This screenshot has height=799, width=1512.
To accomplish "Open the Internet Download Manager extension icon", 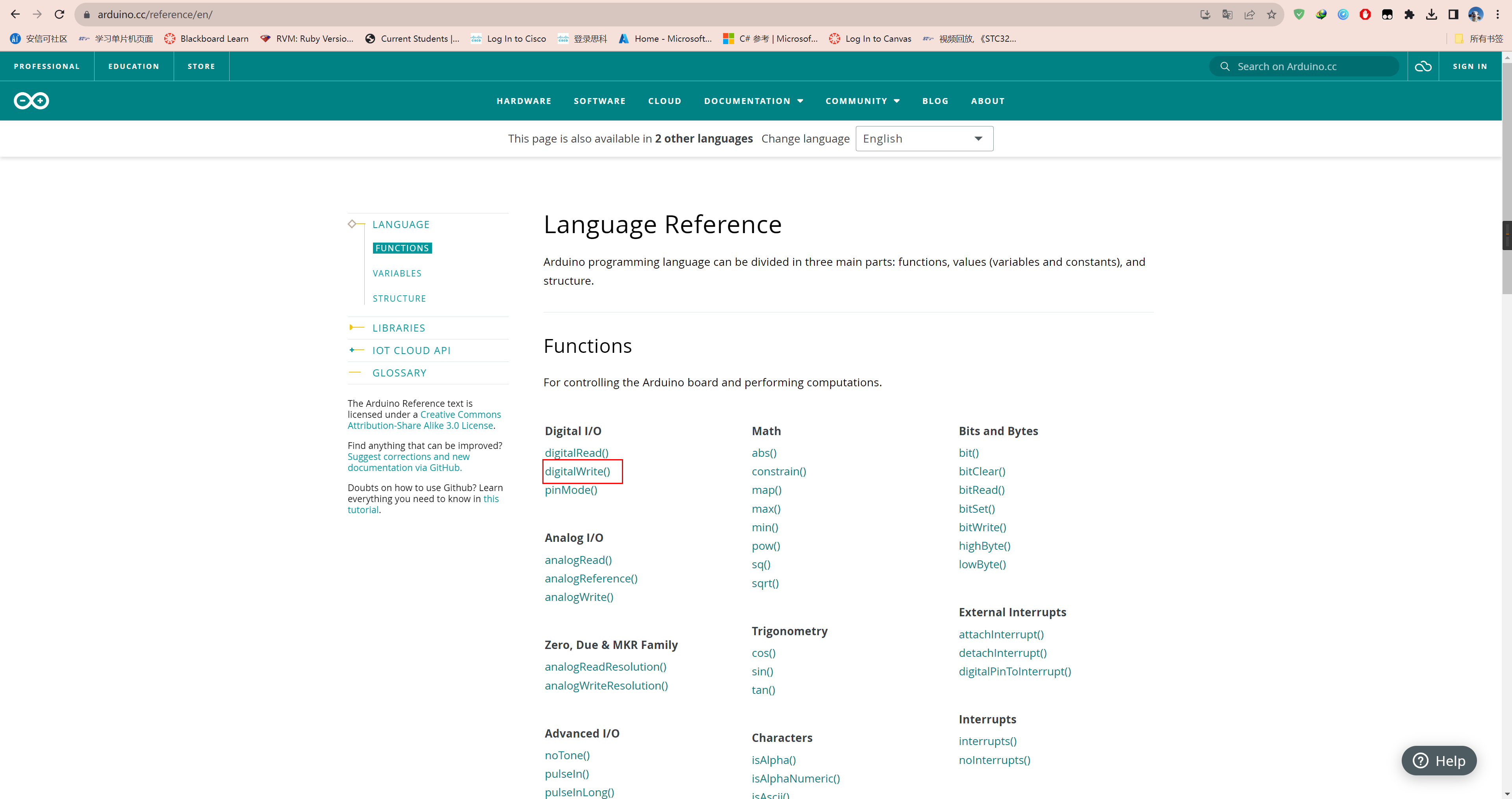I will [1321, 15].
